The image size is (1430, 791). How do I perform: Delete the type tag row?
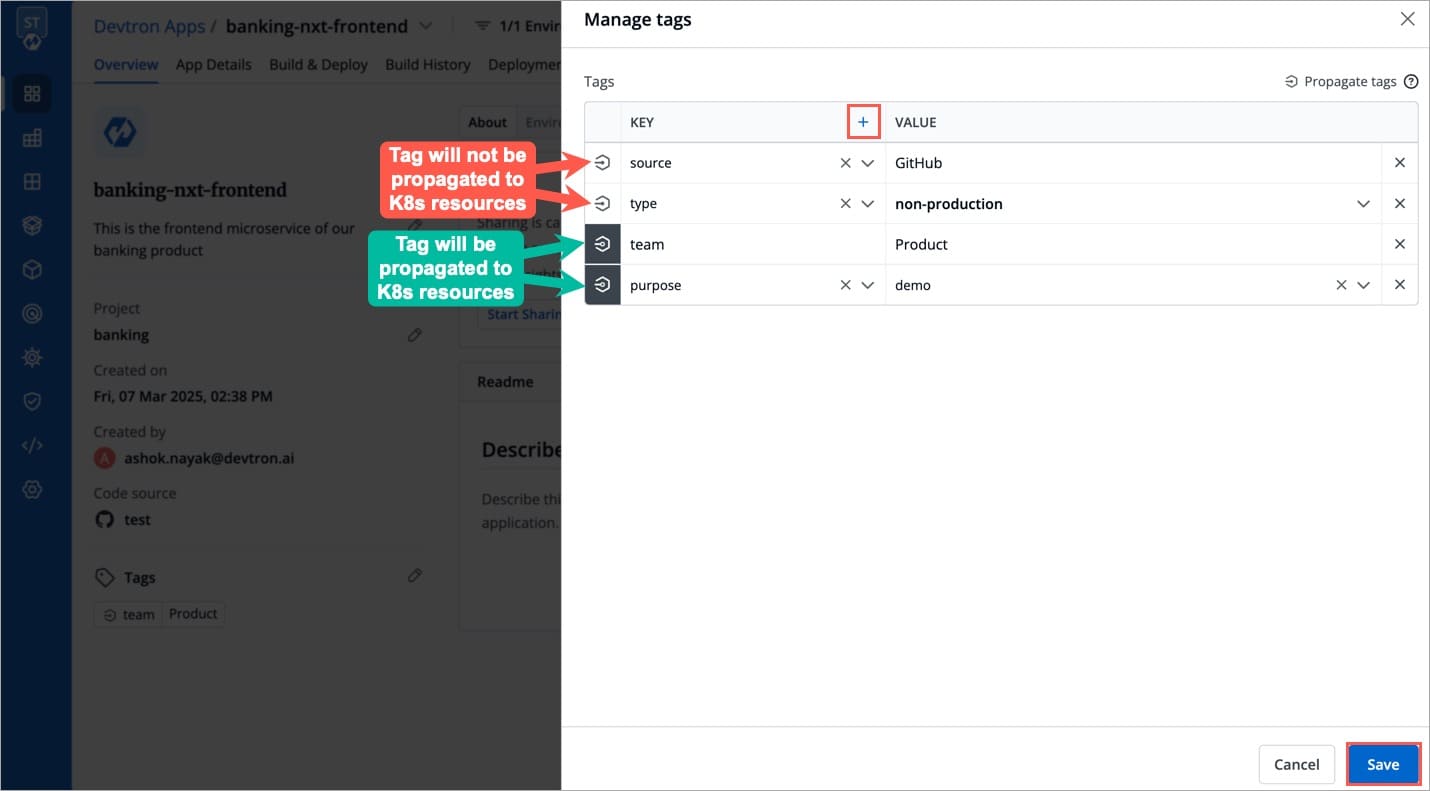click(x=1400, y=204)
